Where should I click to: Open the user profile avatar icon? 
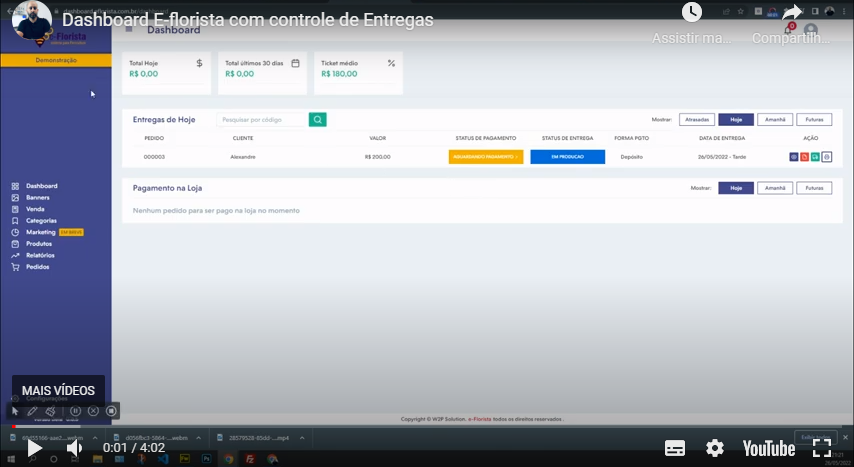pyautogui.click(x=810, y=30)
